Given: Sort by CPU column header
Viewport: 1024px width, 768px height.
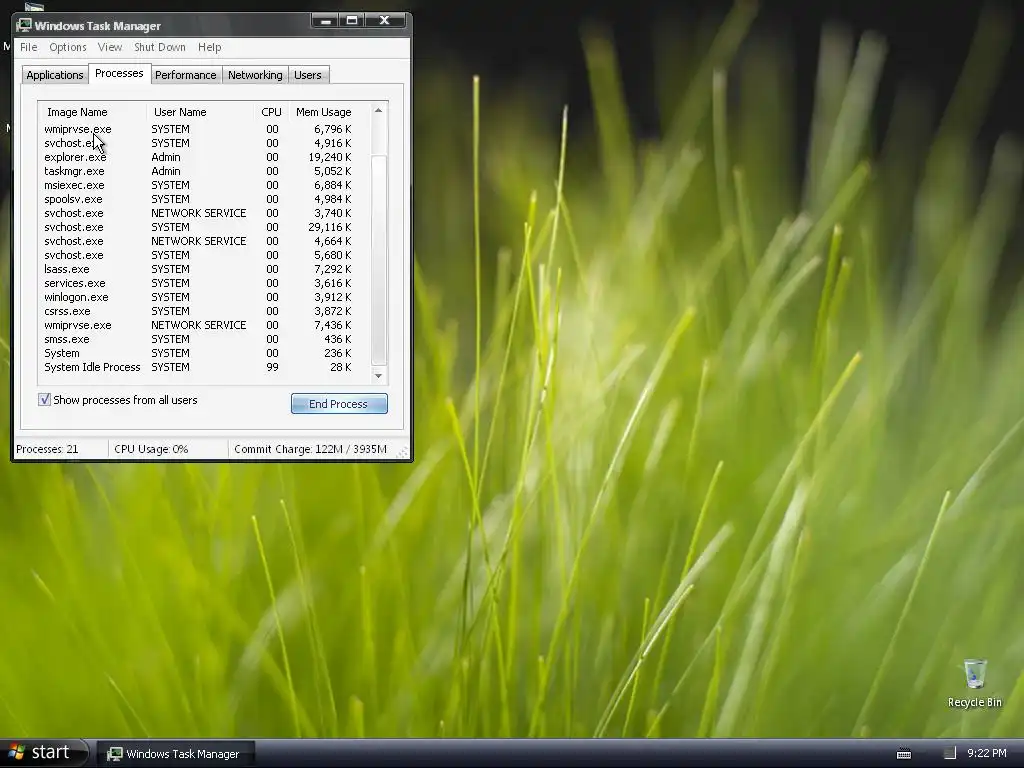Looking at the screenshot, I should tap(271, 112).
